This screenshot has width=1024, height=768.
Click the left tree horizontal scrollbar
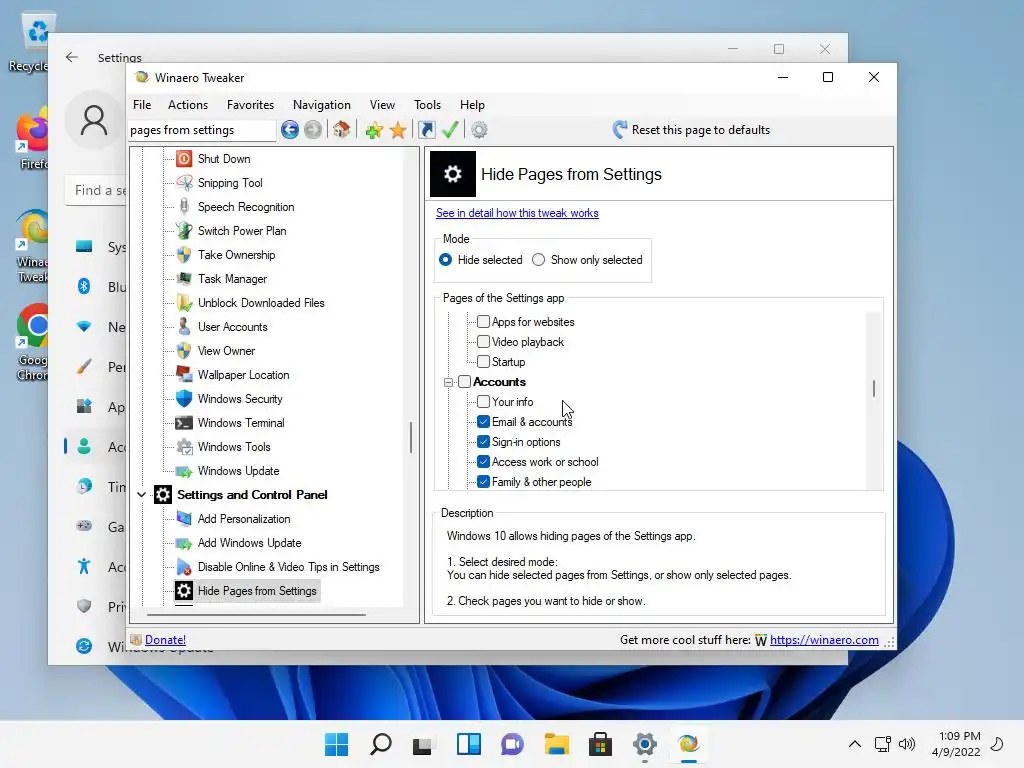[x=256, y=615]
